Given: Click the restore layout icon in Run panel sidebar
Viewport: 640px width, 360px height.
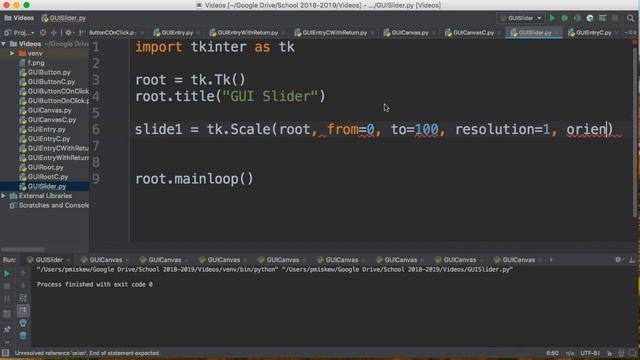Looking at the screenshot, I should click(7, 314).
